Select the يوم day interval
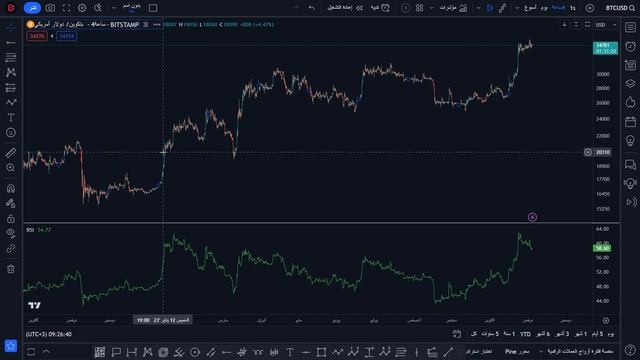Viewport: 640px width, 360px height. tap(544, 8)
